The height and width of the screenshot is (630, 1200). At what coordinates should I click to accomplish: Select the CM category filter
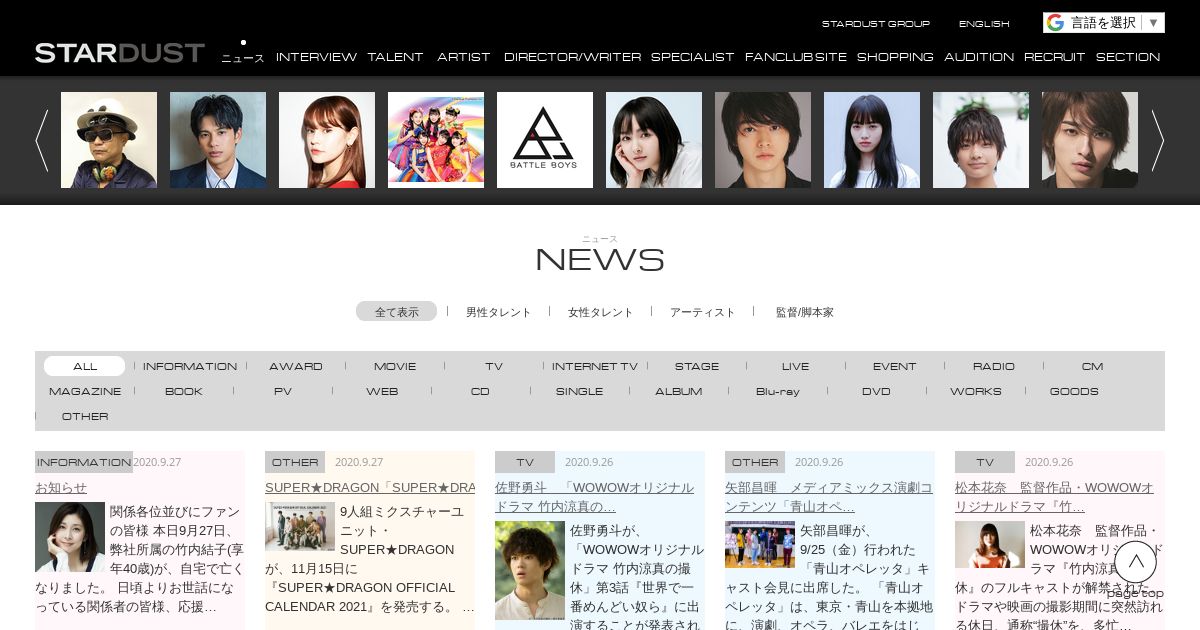pos(1092,366)
